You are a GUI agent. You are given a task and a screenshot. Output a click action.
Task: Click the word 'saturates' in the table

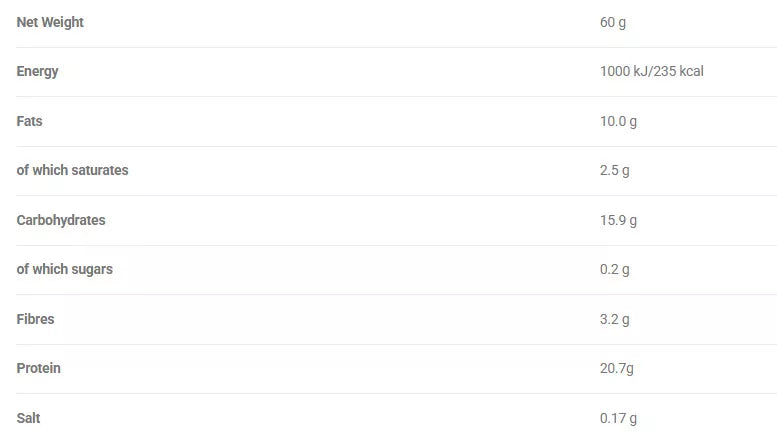[x=98, y=170]
